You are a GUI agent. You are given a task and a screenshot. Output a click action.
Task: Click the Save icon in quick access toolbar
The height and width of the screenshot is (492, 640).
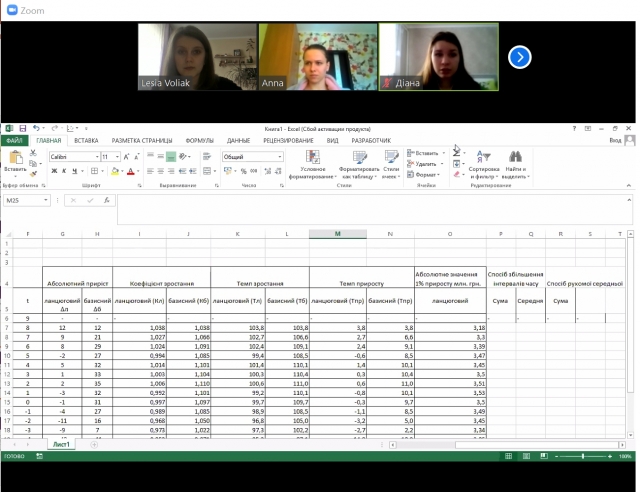(x=20, y=129)
